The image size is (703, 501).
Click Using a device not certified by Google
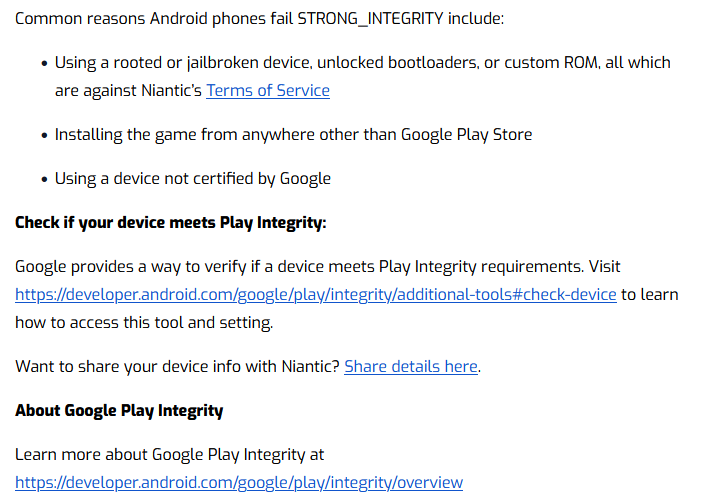tap(192, 178)
